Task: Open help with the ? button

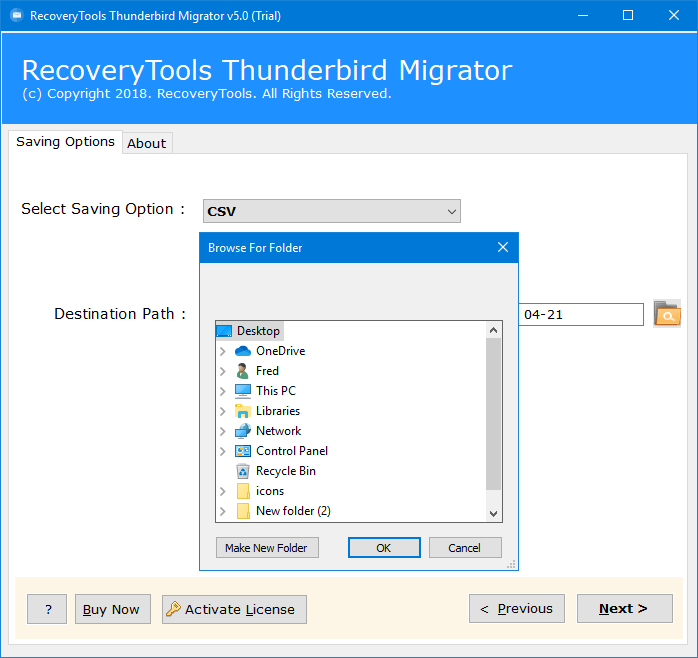Action: pyautogui.click(x=47, y=609)
